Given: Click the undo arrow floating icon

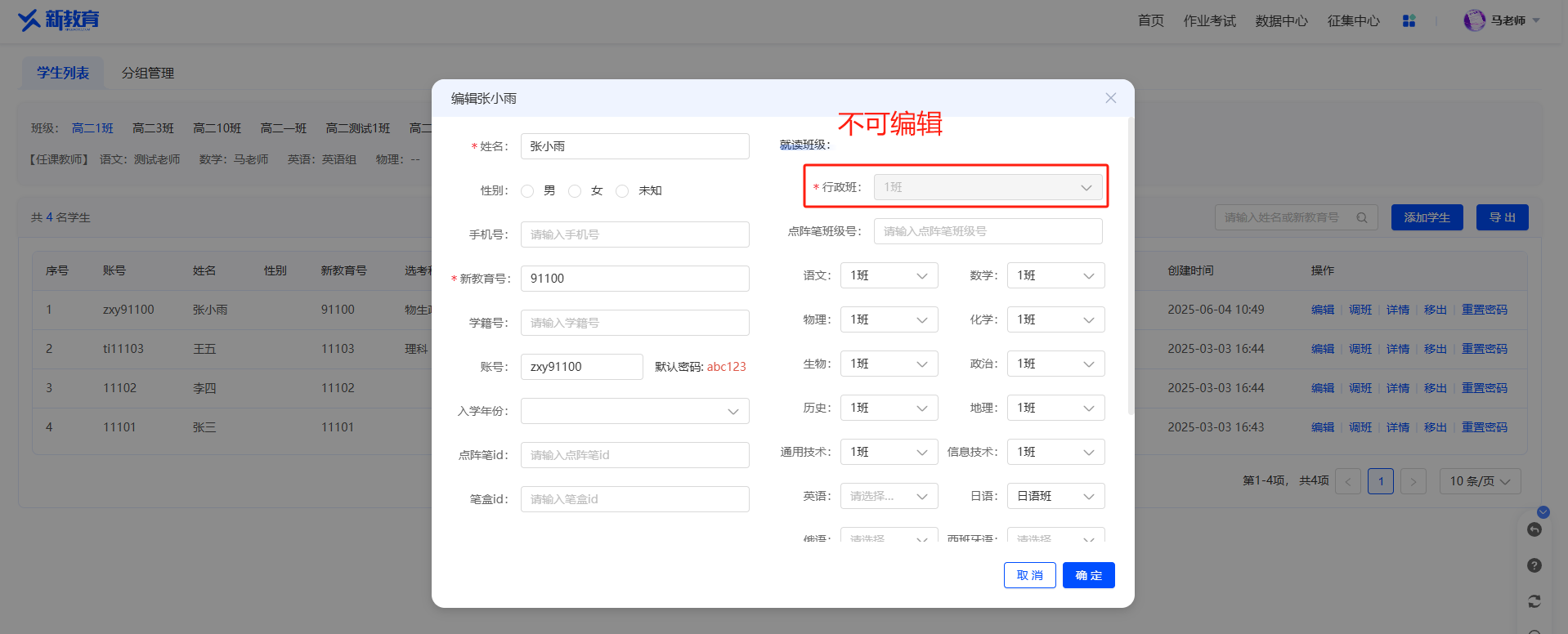Looking at the screenshot, I should (1534, 529).
